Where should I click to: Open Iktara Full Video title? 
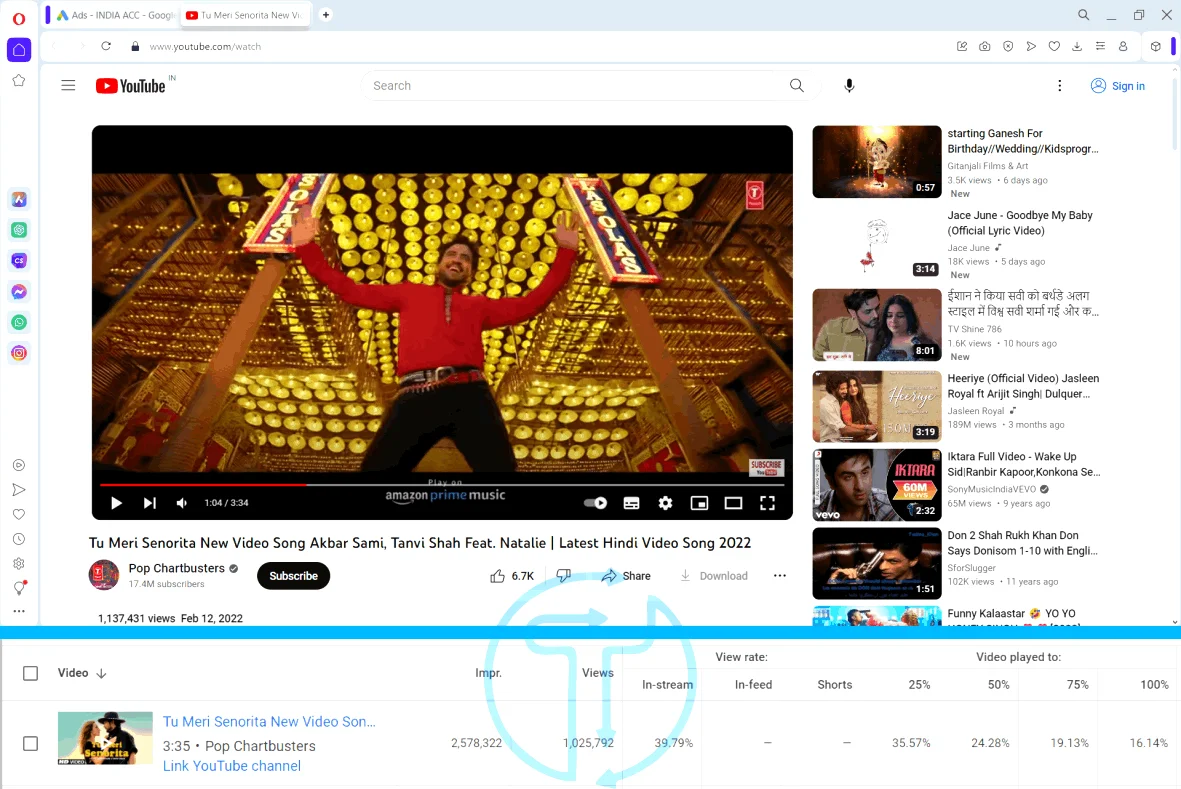click(1024, 464)
